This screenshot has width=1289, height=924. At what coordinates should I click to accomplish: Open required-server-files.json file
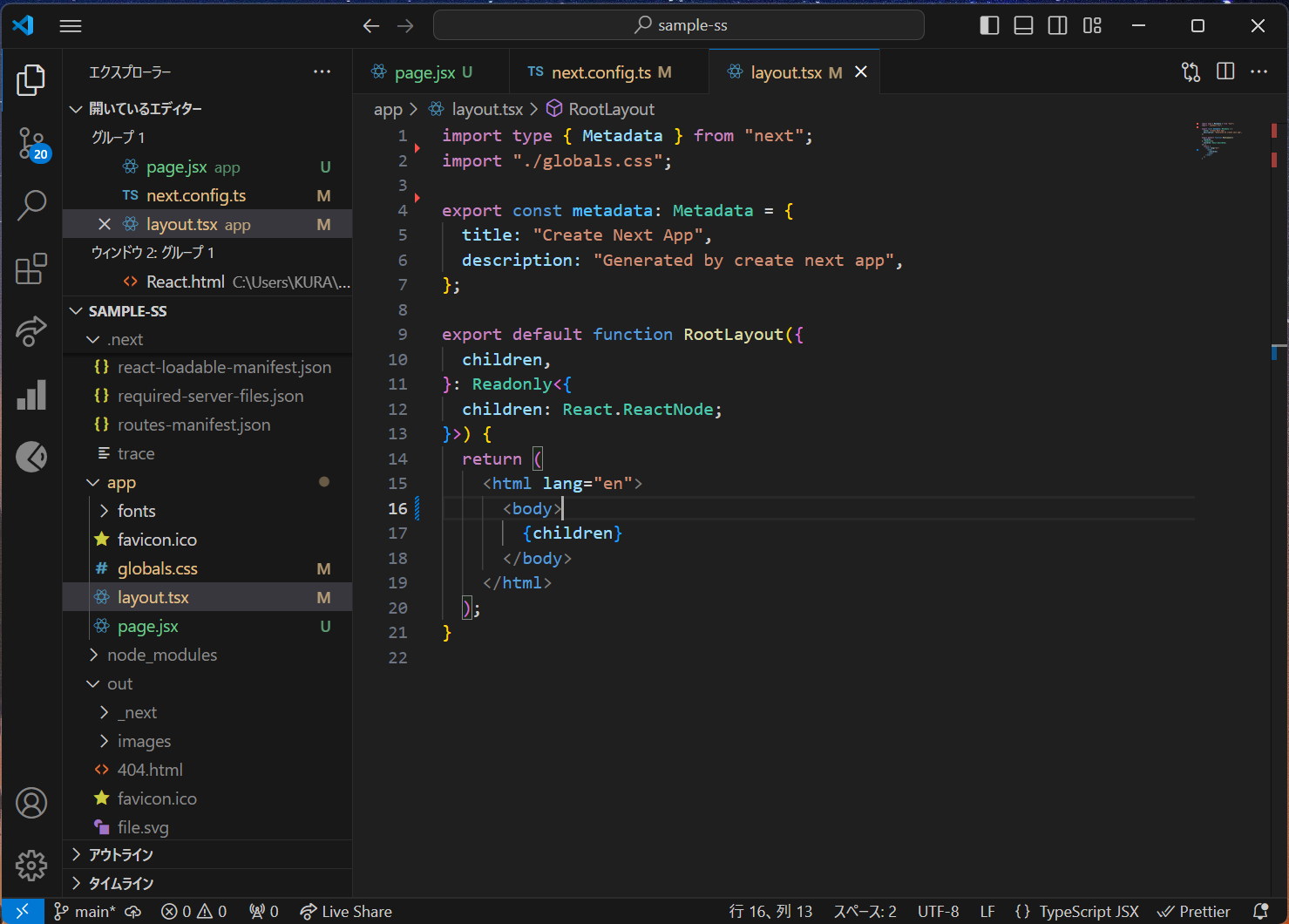tap(207, 396)
